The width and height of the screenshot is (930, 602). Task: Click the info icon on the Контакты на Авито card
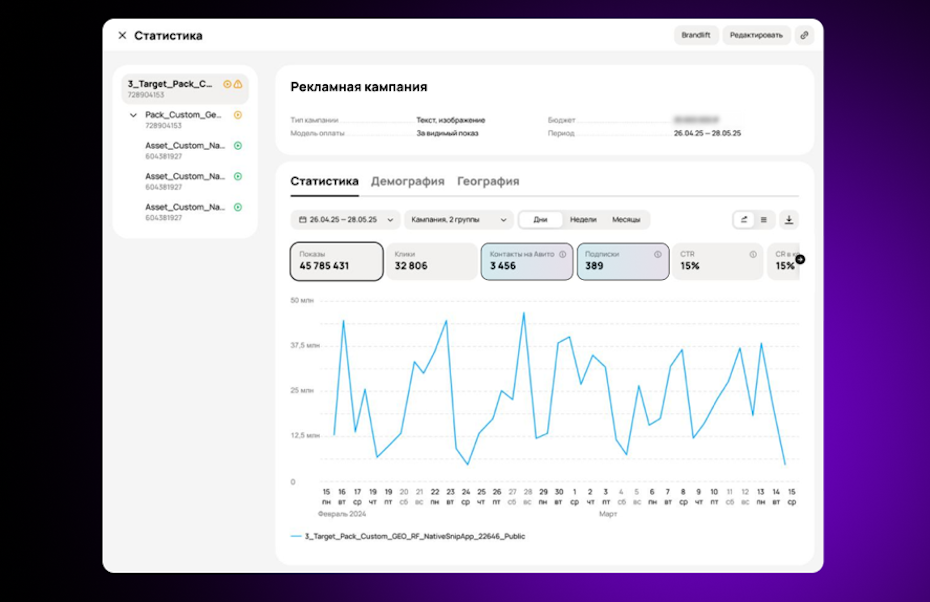pos(562,254)
